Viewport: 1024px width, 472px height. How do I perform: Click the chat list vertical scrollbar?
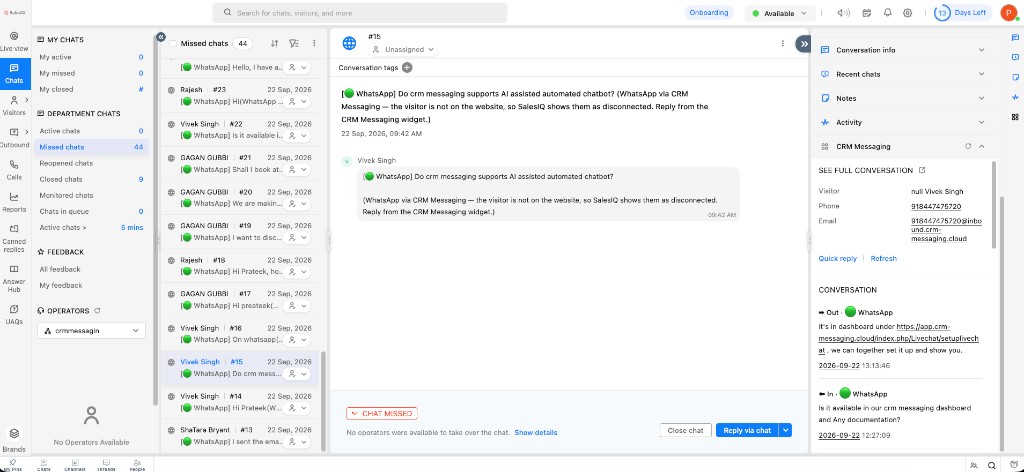tap(323, 401)
